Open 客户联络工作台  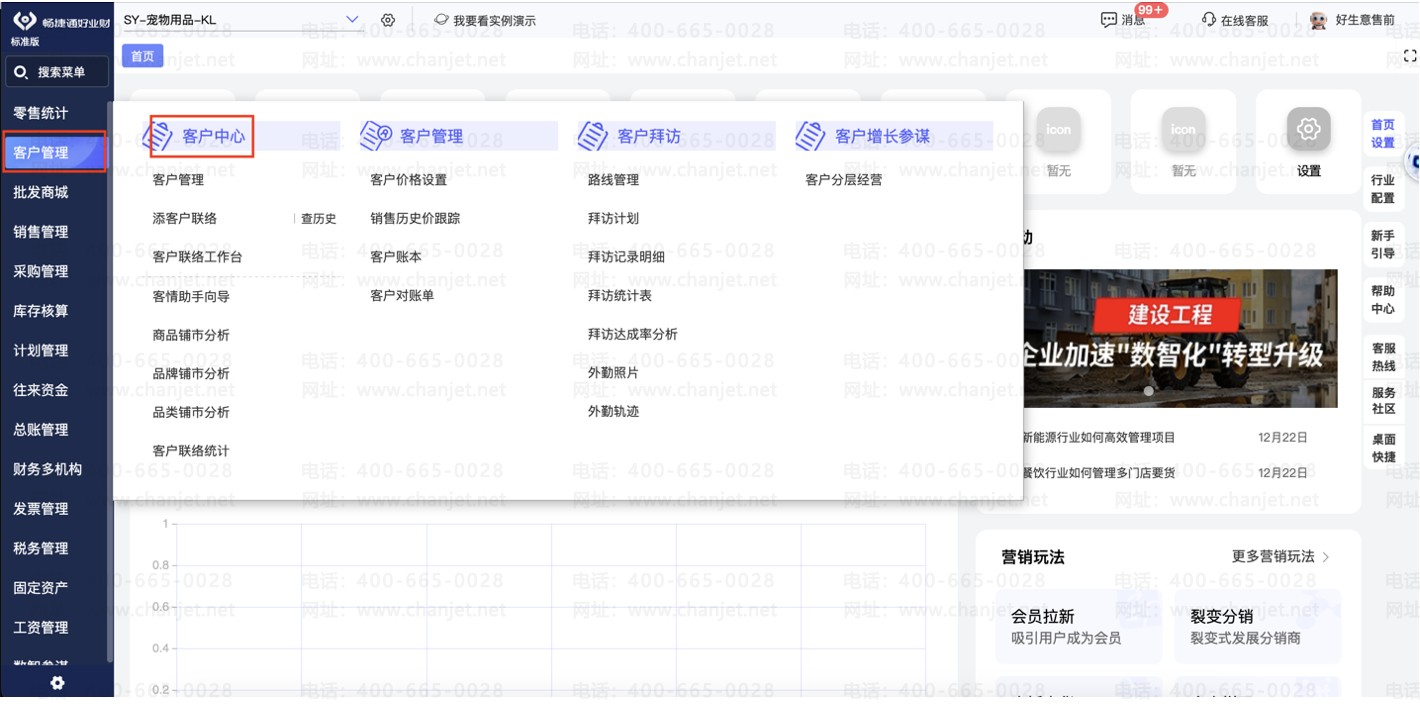coord(197,257)
